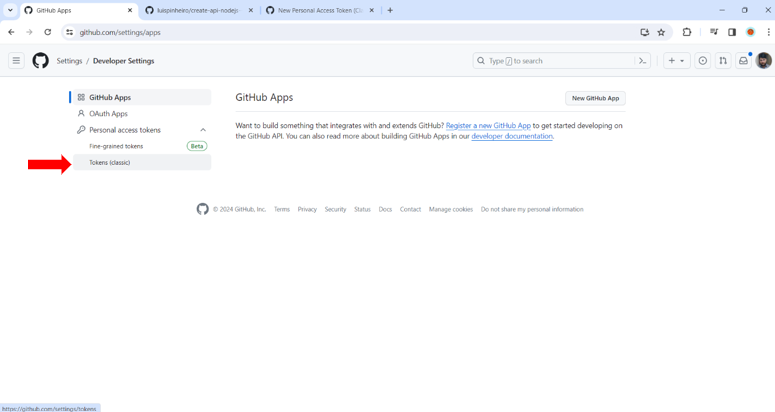Open the Status footer link
Screen dimensions: 775x412
362,209
